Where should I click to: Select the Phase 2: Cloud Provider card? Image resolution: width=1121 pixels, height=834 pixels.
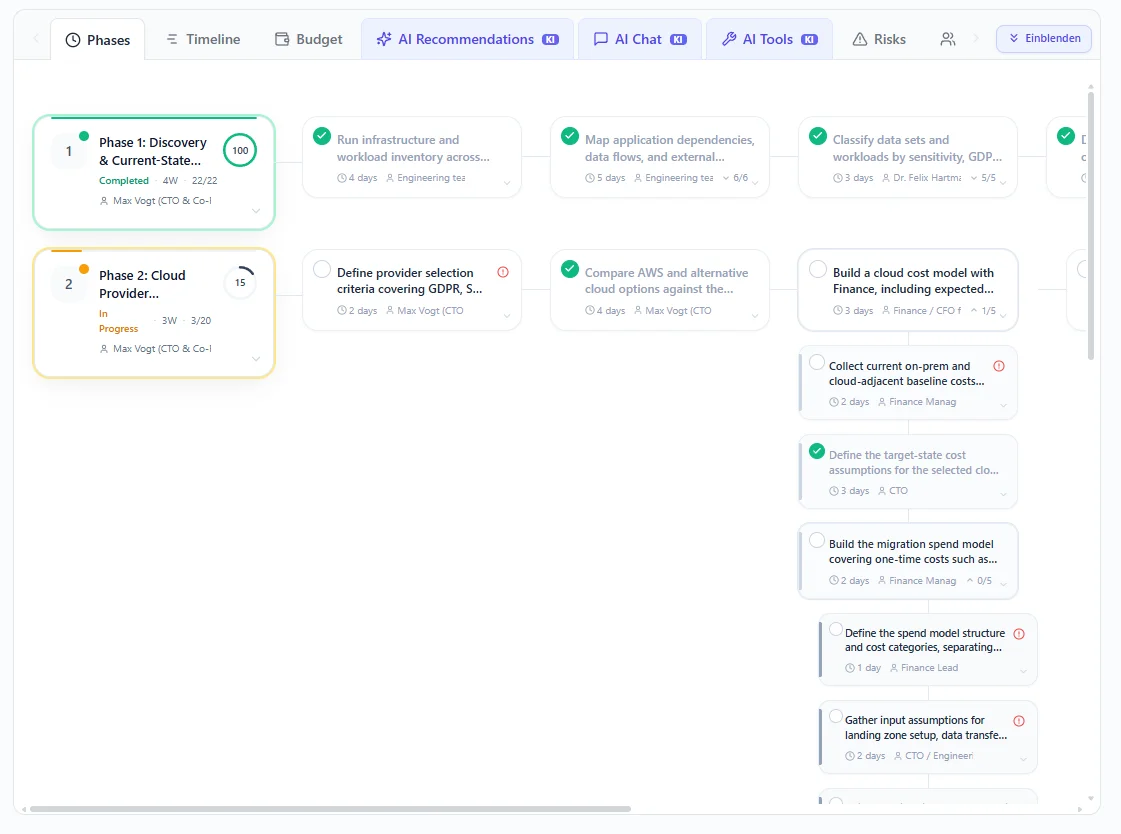pos(154,313)
